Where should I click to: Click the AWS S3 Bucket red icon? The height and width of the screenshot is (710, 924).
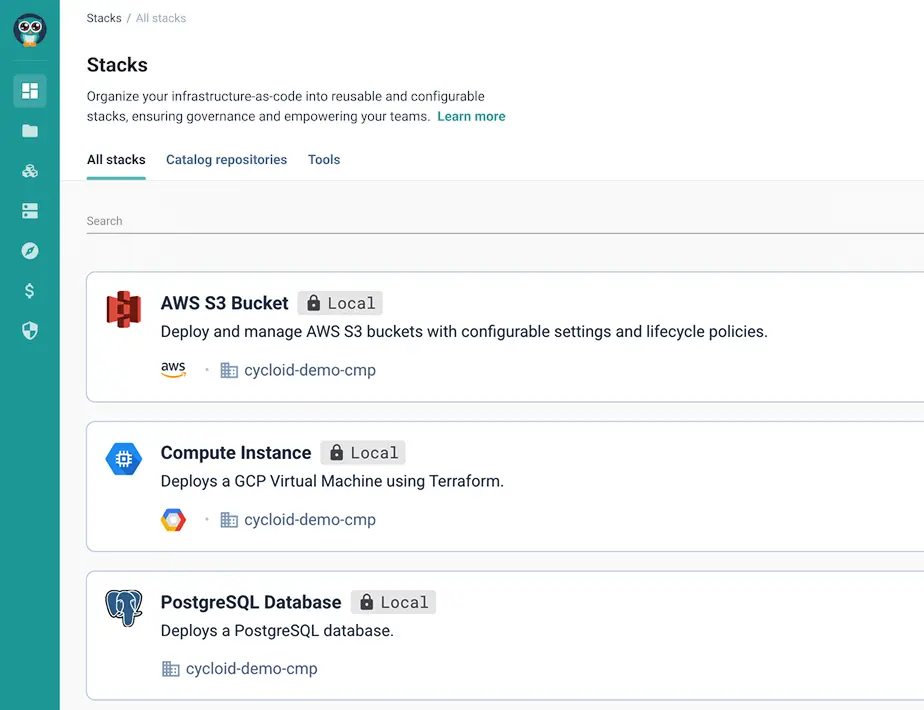(x=124, y=309)
